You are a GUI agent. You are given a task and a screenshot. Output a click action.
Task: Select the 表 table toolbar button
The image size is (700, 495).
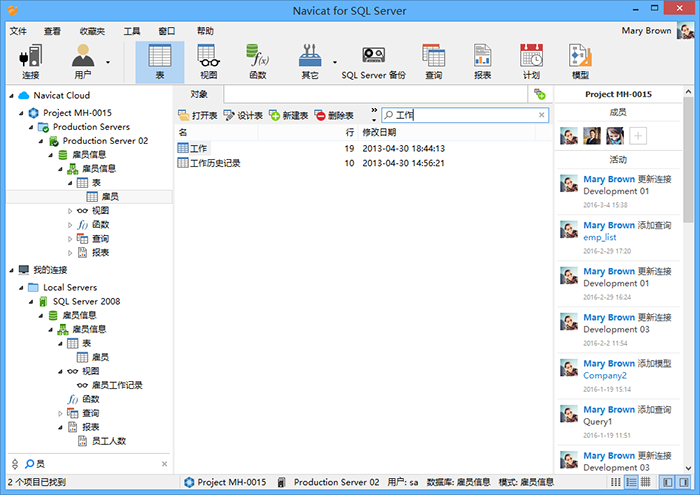pyautogui.click(x=160, y=62)
